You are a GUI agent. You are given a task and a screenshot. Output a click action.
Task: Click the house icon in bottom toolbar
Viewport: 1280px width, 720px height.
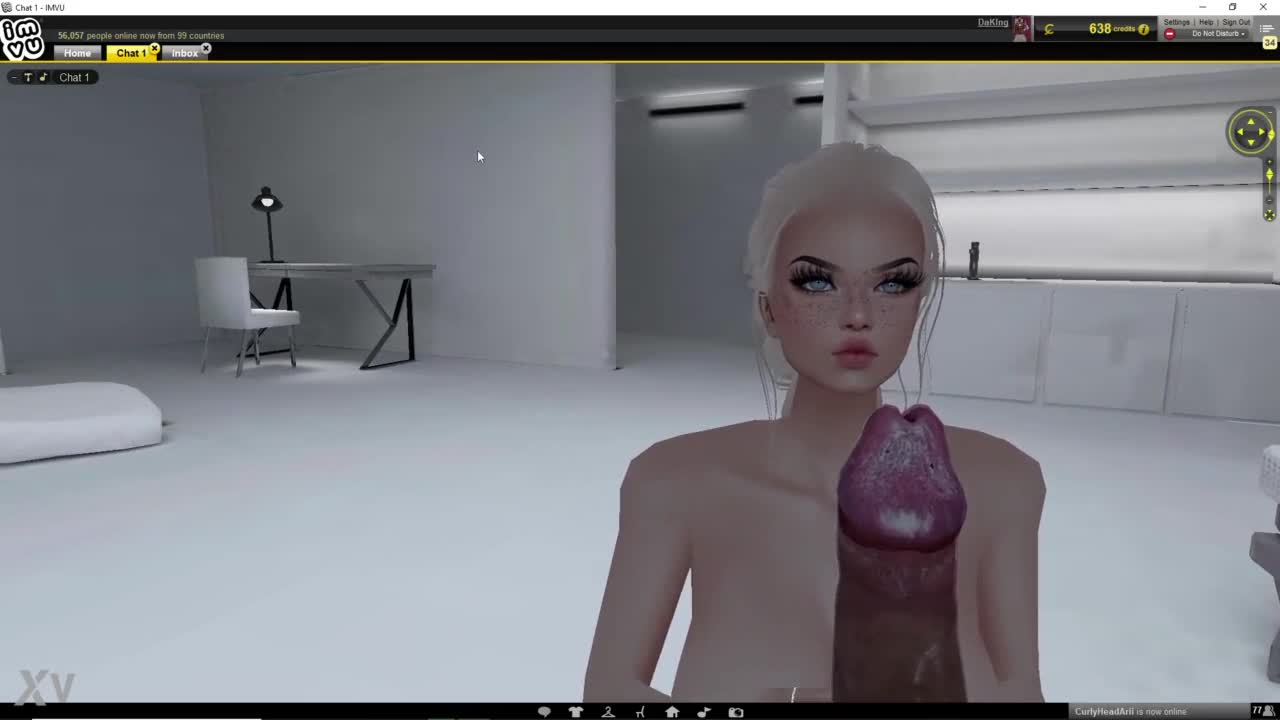[672, 712]
